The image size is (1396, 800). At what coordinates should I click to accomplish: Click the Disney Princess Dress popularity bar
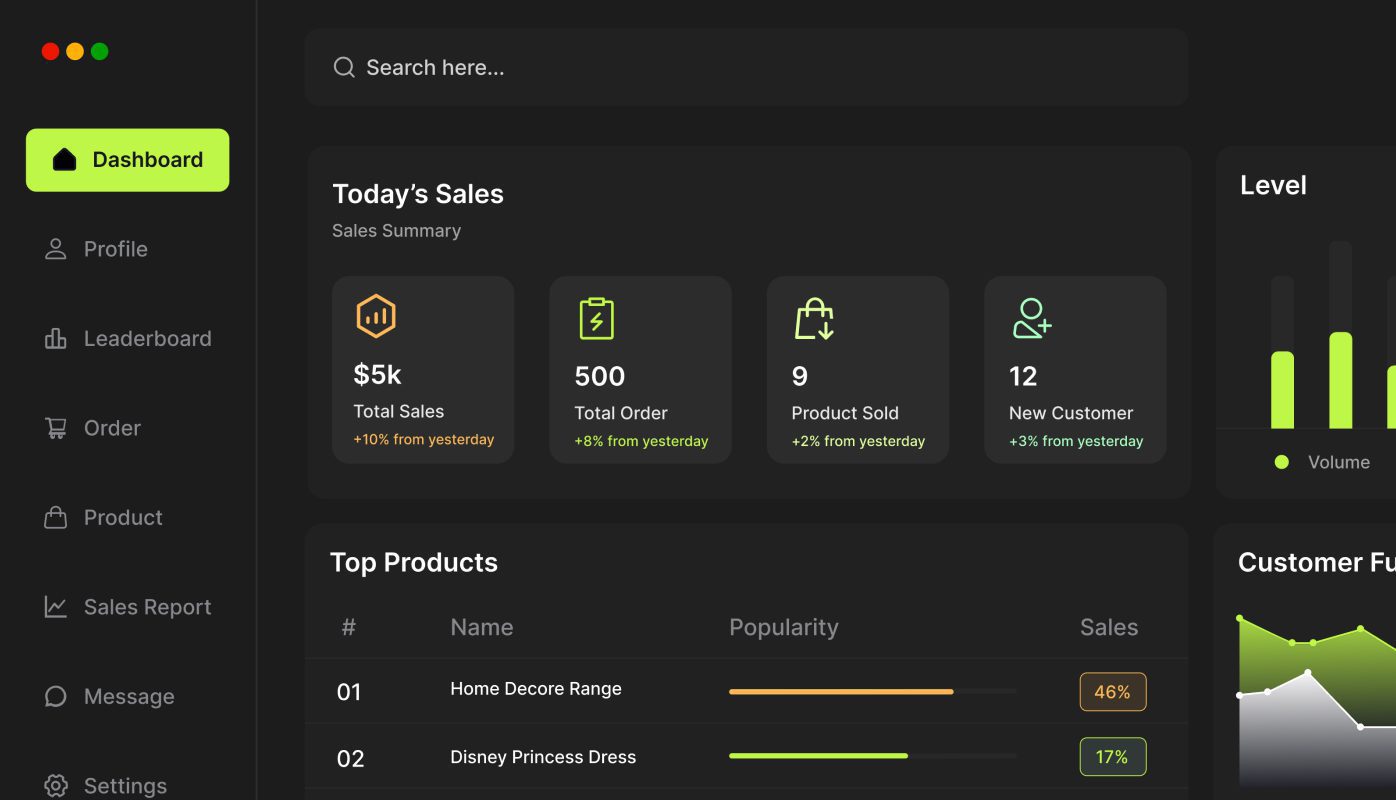tap(818, 756)
